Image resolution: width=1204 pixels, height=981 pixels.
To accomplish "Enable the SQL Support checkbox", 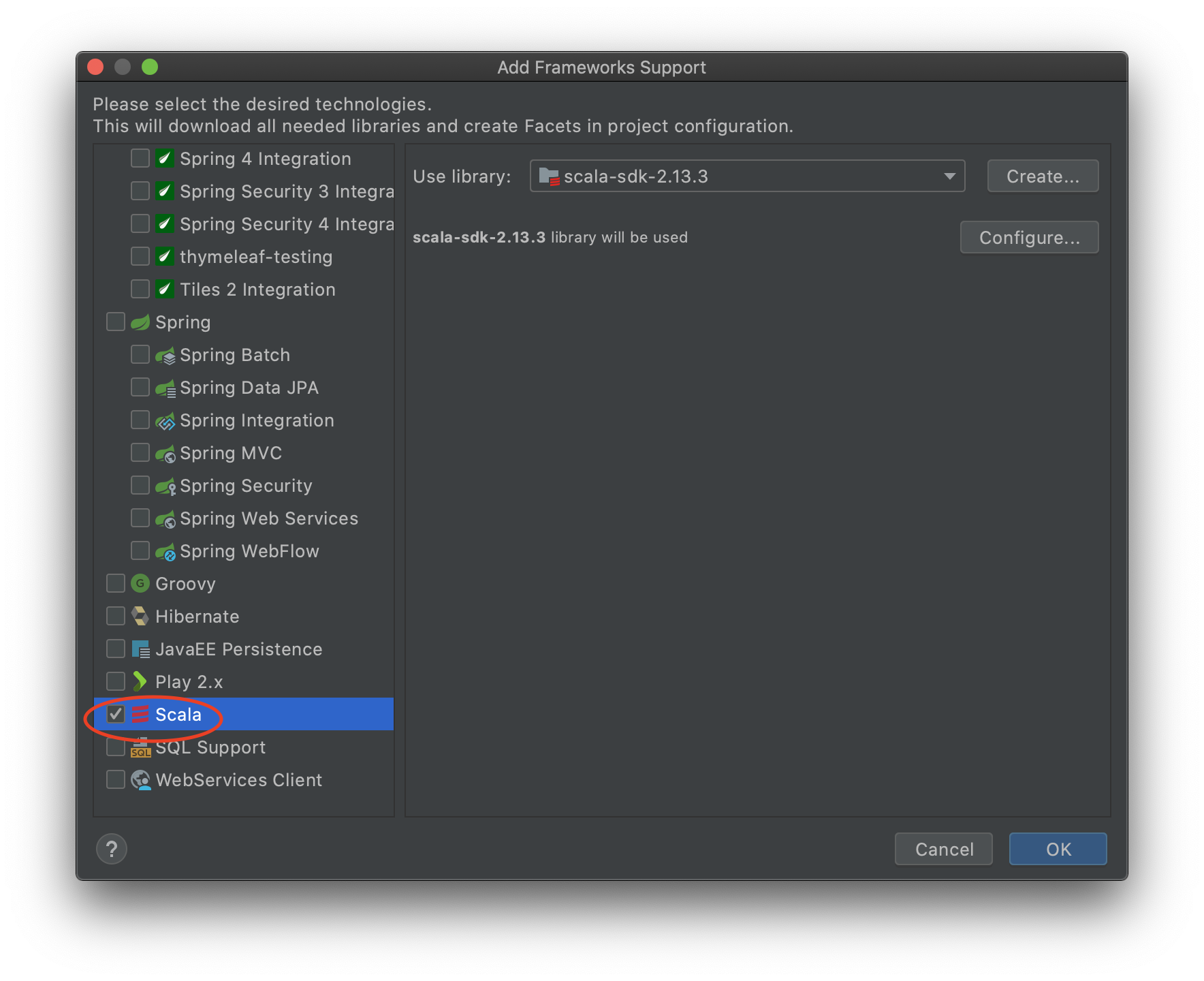I will tap(115, 747).
